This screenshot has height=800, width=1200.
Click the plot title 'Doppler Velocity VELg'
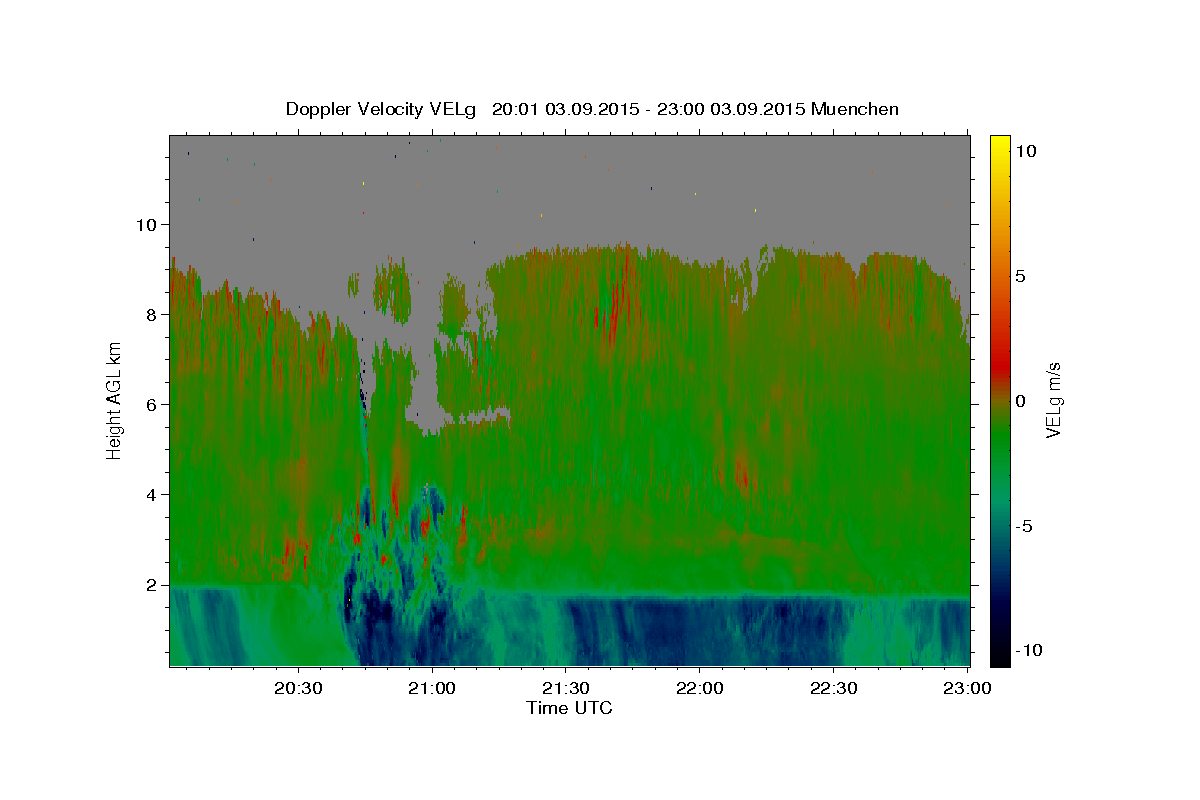(x=383, y=109)
